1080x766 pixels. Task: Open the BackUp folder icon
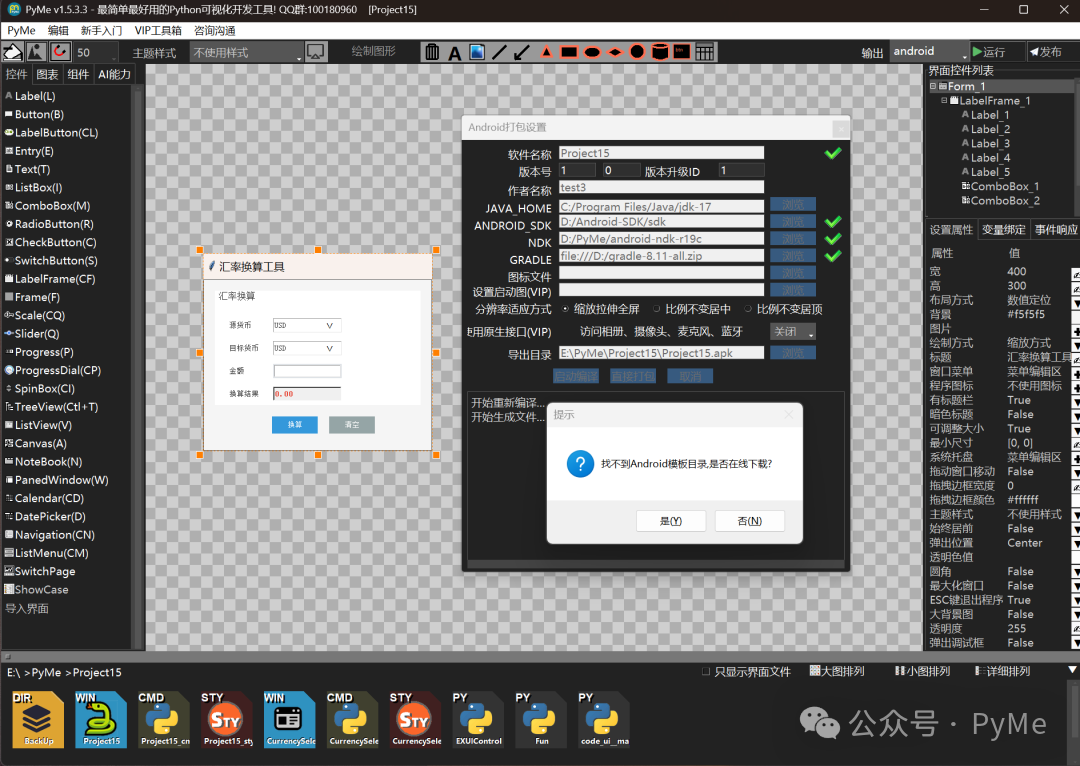38,718
